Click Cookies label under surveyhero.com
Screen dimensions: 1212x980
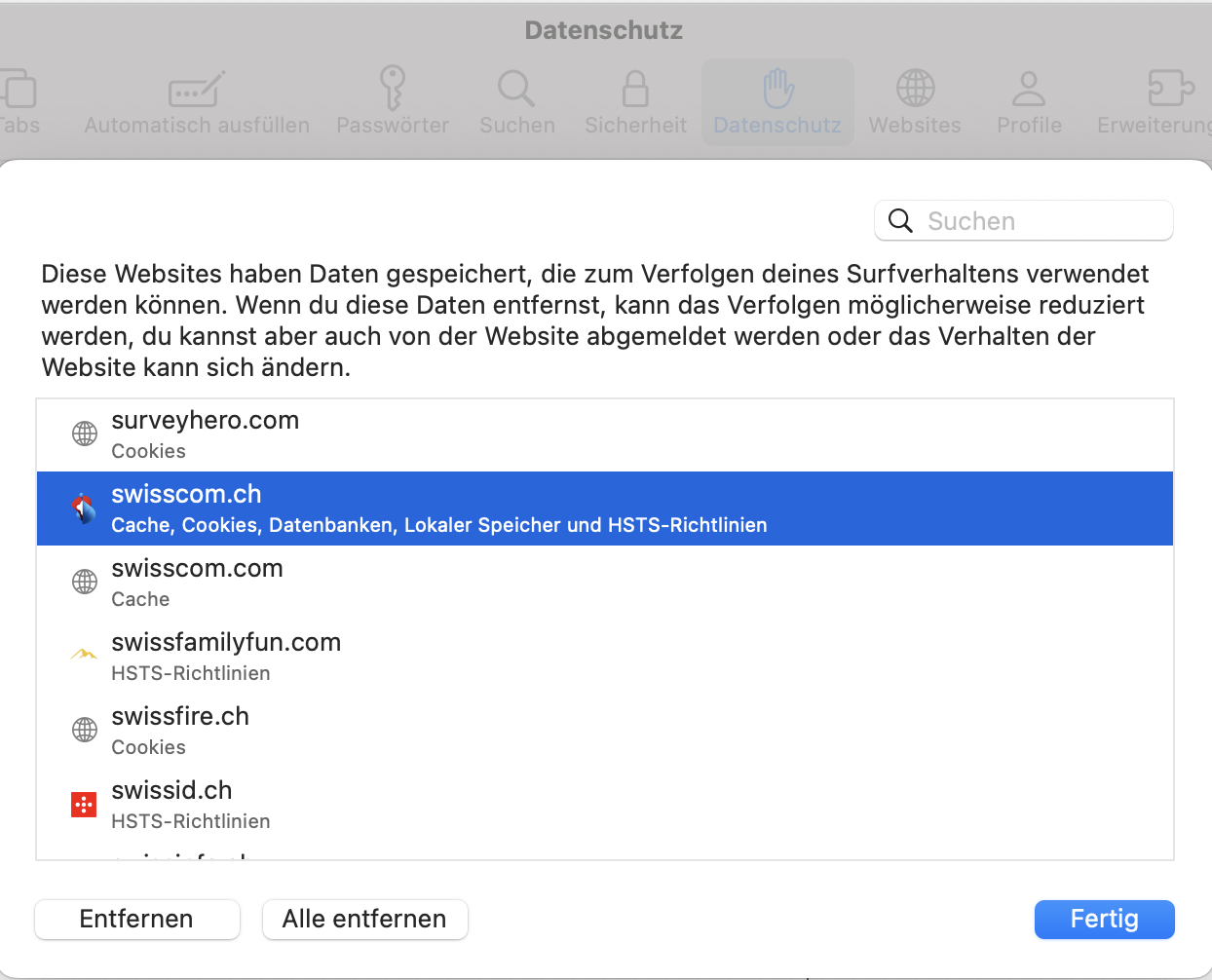(x=149, y=451)
